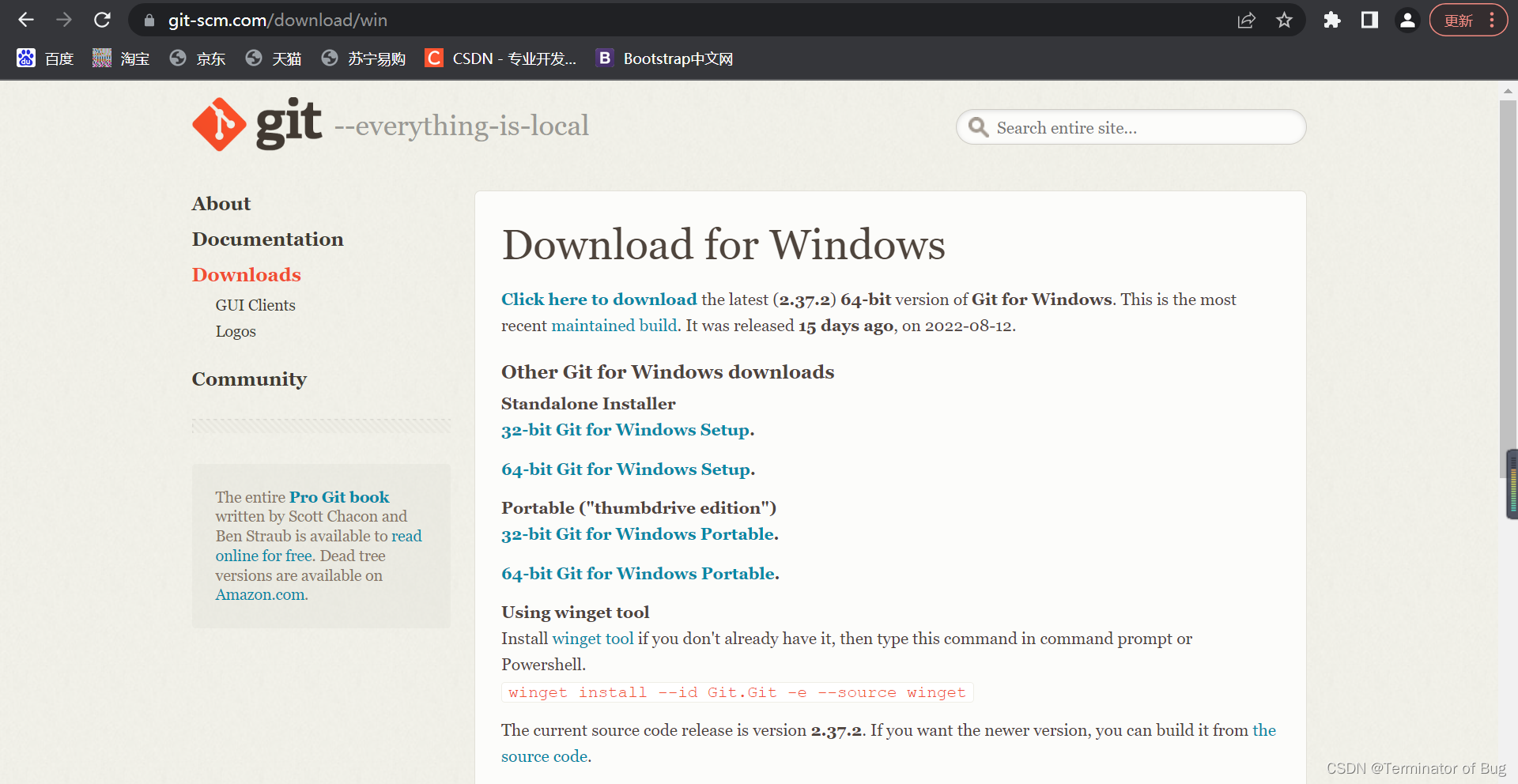This screenshot has height=784, width=1518.
Task: Click the 更新 update button
Action: 1459,21
